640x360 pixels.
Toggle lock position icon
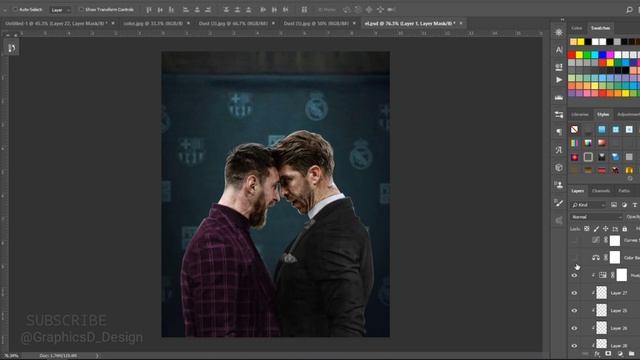click(606, 229)
